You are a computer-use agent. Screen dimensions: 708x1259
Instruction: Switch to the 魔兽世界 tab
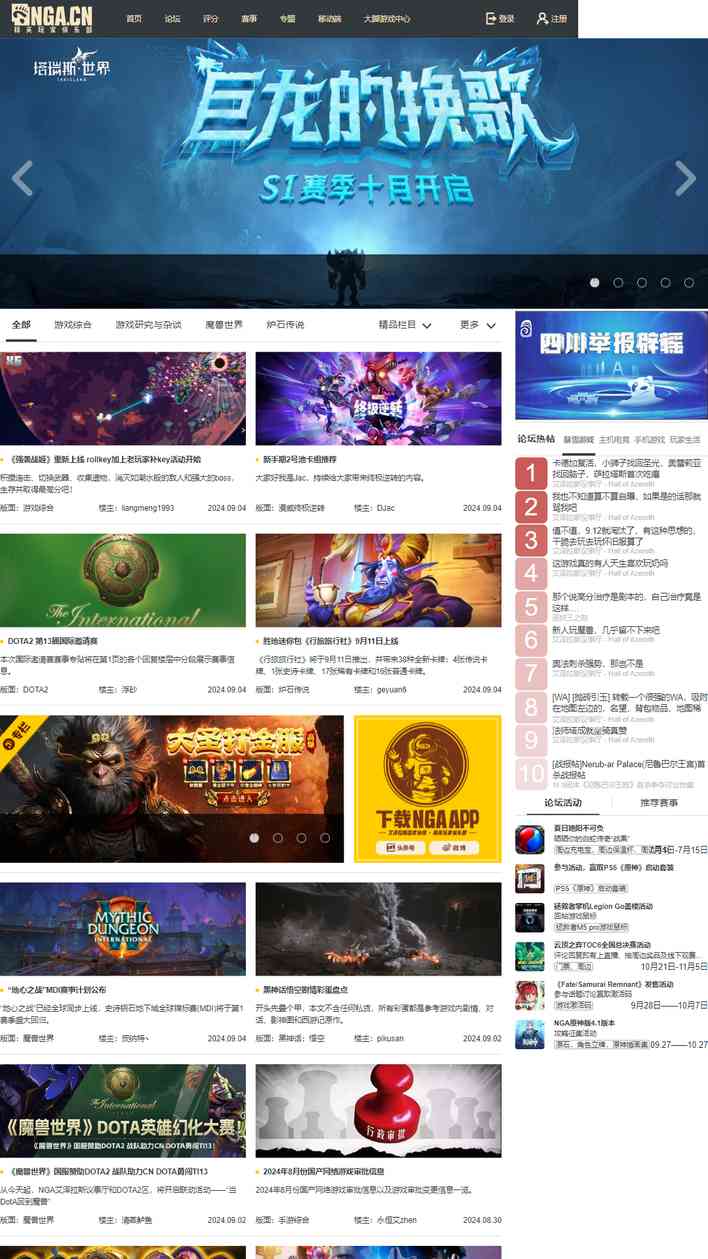tap(224, 325)
